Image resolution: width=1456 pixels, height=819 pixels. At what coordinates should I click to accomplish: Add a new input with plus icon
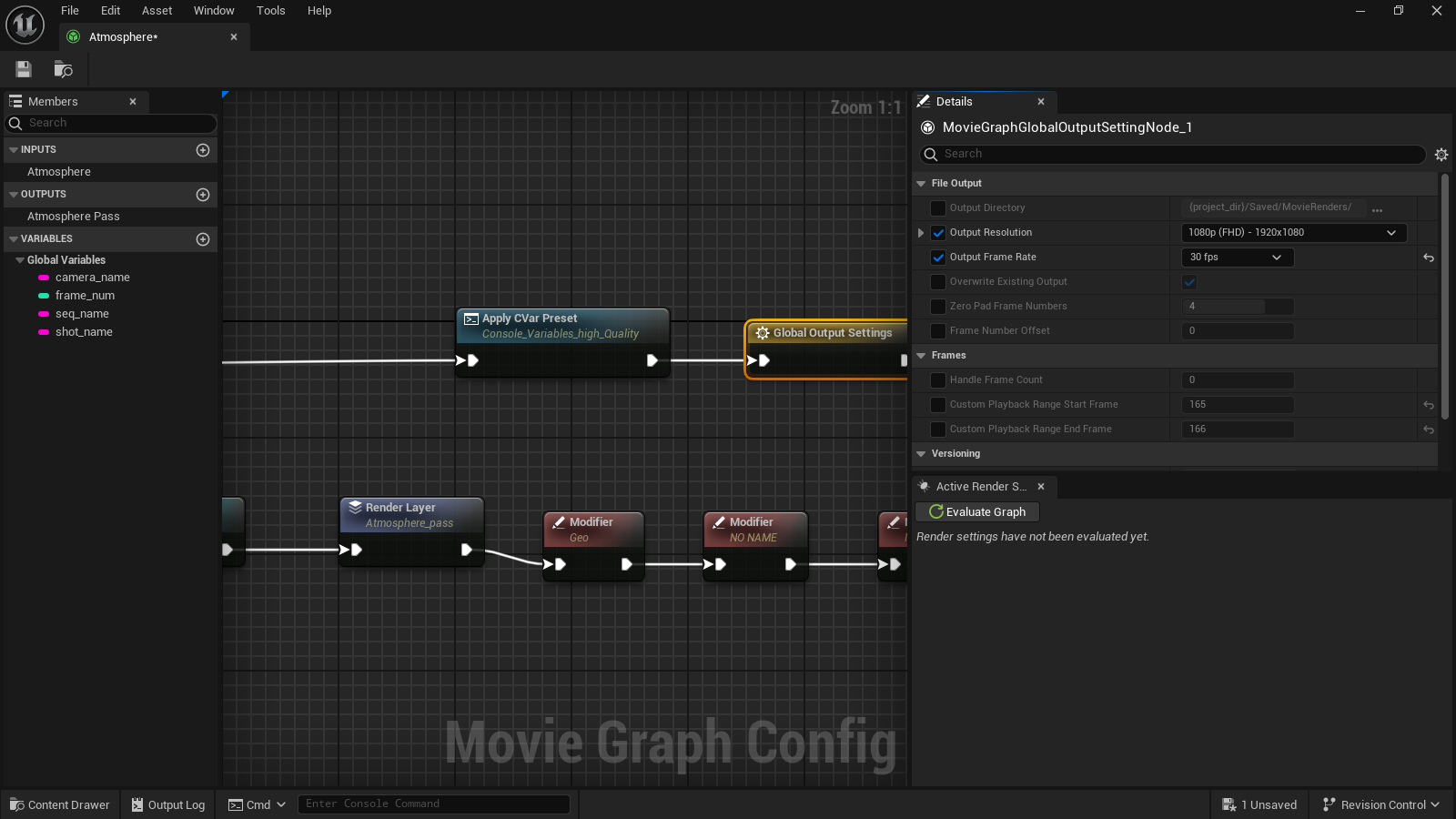203,150
